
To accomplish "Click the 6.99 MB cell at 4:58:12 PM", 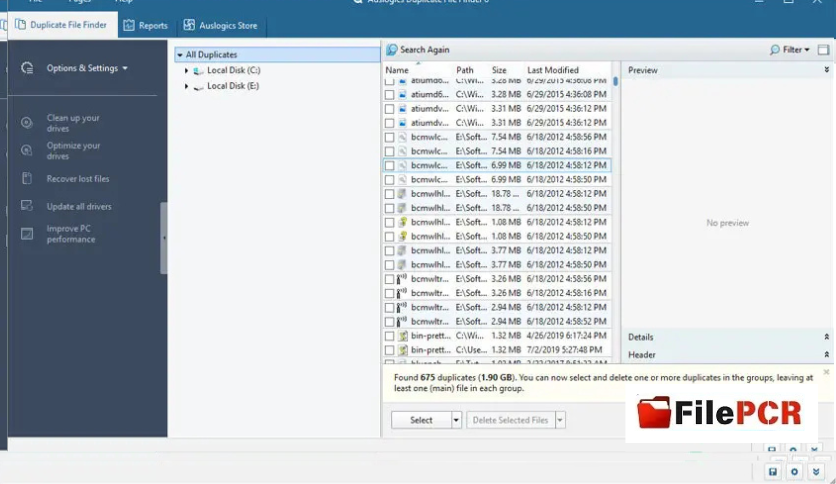I will click(506, 165).
